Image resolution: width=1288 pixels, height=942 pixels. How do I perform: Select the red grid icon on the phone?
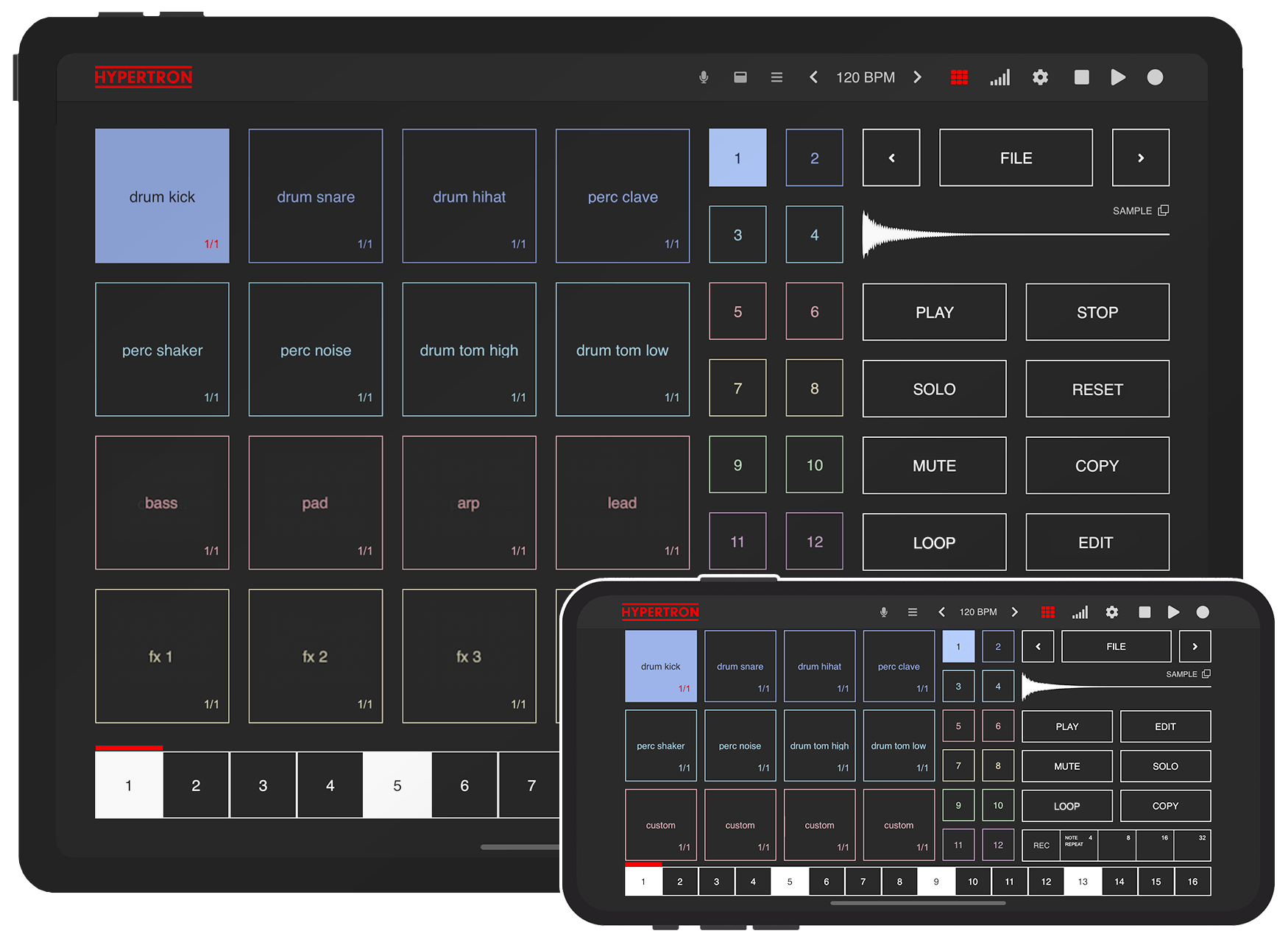click(1048, 612)
